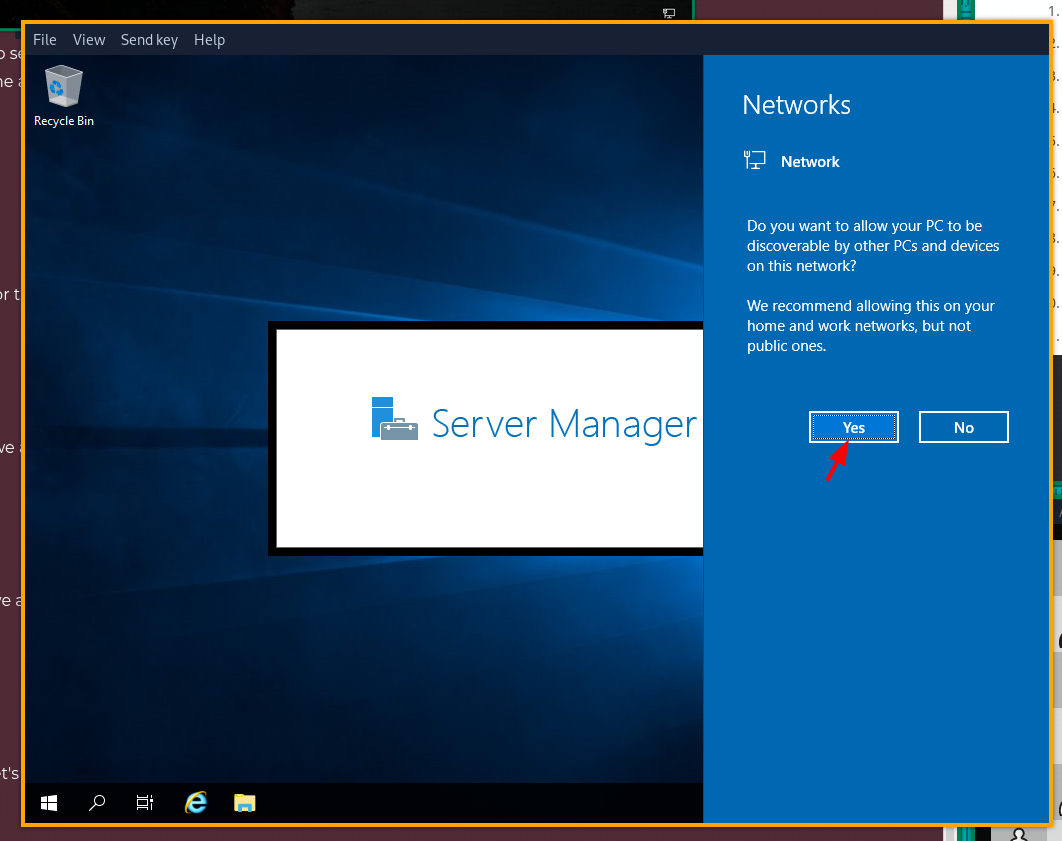The image size is (1062, 841).
Task: Click the Network icon in Networks panel
Action: point(755,160)
